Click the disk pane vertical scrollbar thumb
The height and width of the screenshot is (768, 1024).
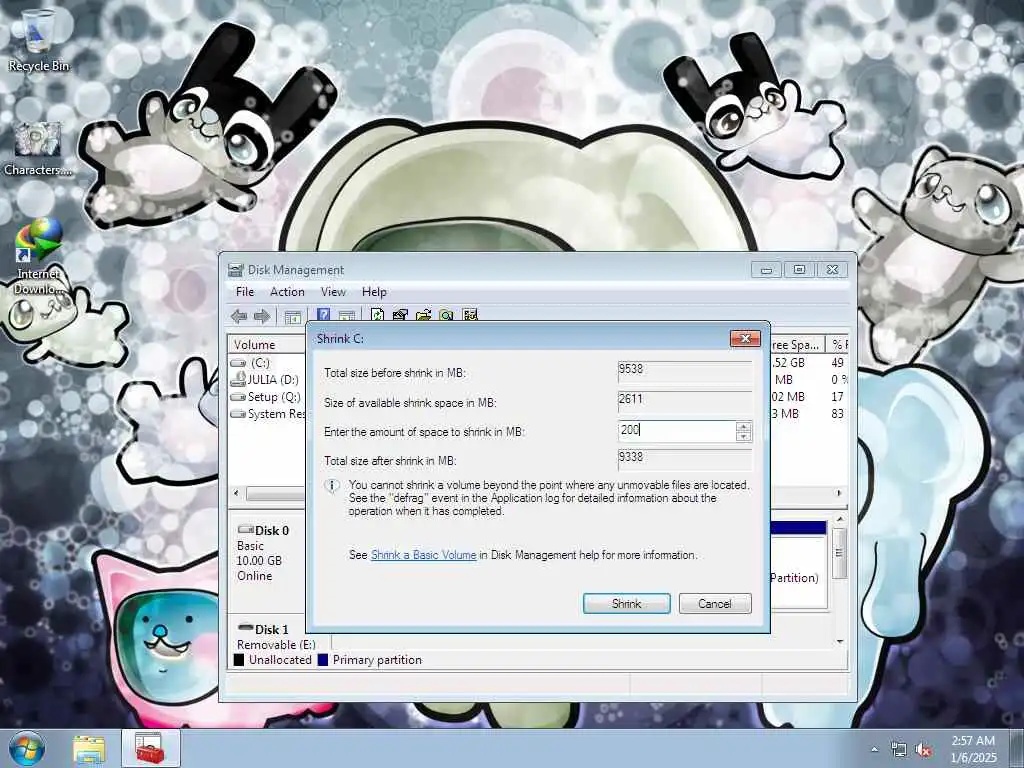[x=840, y=552]
